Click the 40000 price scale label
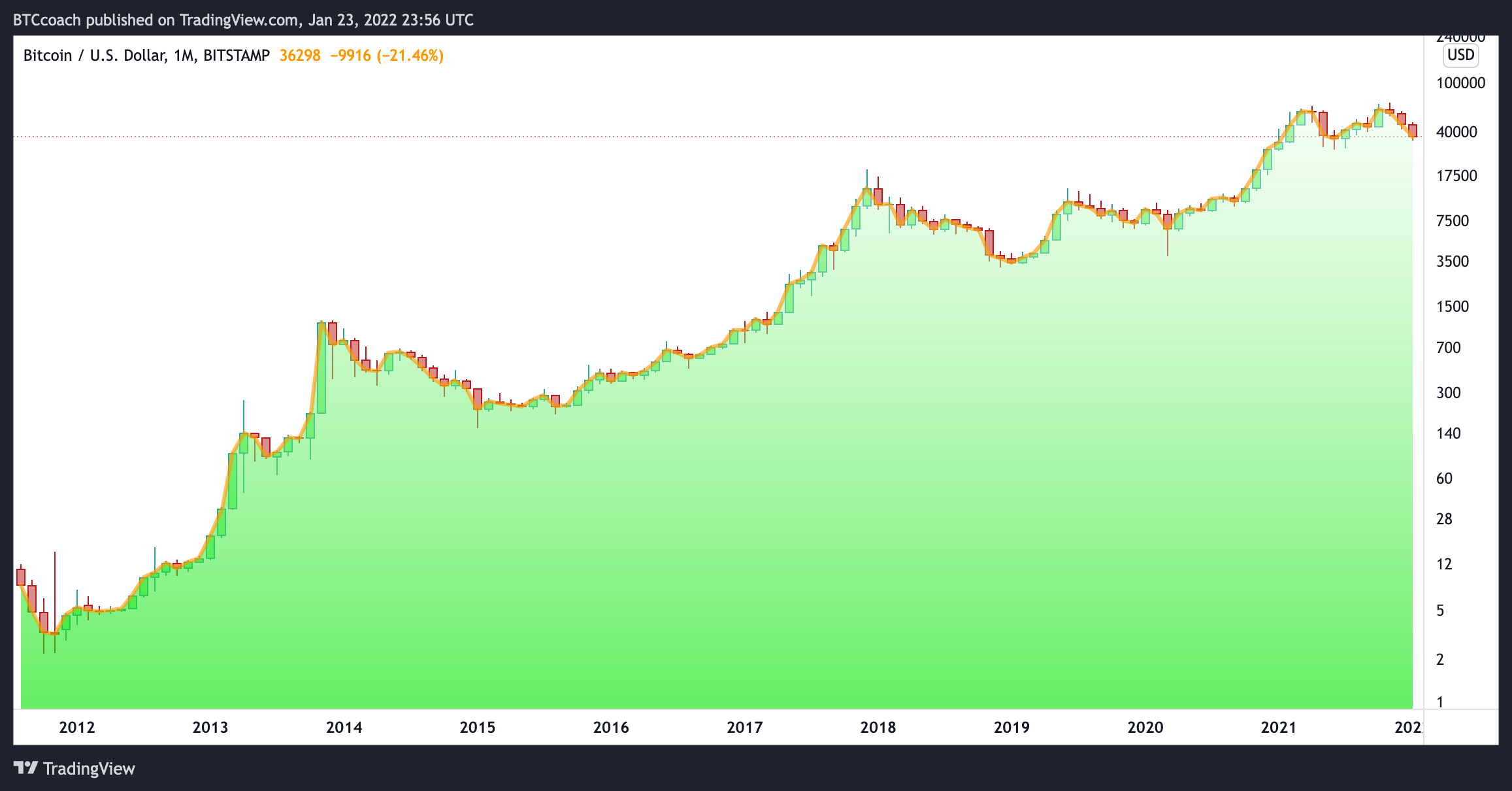This screenshot has height=791, width=1512. coord(1456,132)
